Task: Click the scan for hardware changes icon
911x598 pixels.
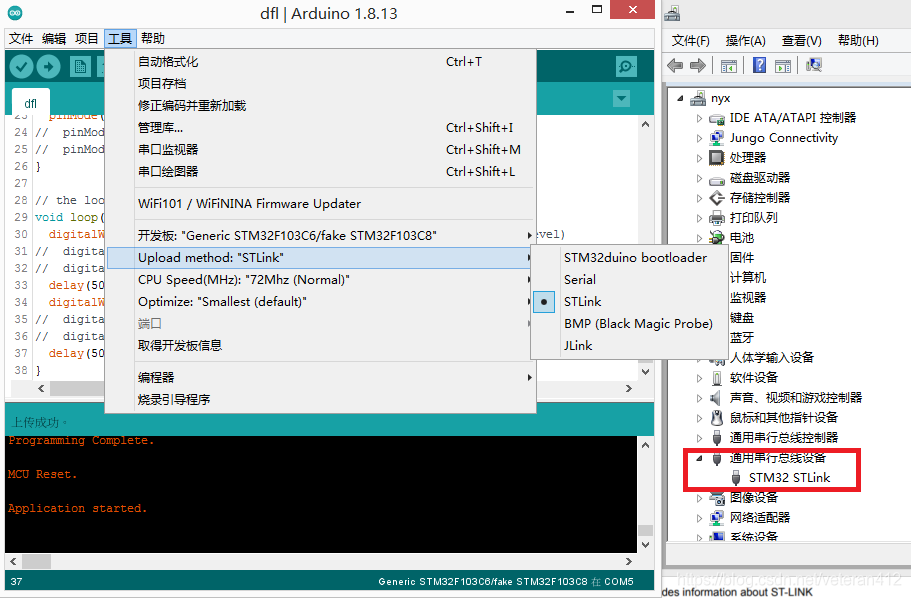Action: click(x=814, y=65)
